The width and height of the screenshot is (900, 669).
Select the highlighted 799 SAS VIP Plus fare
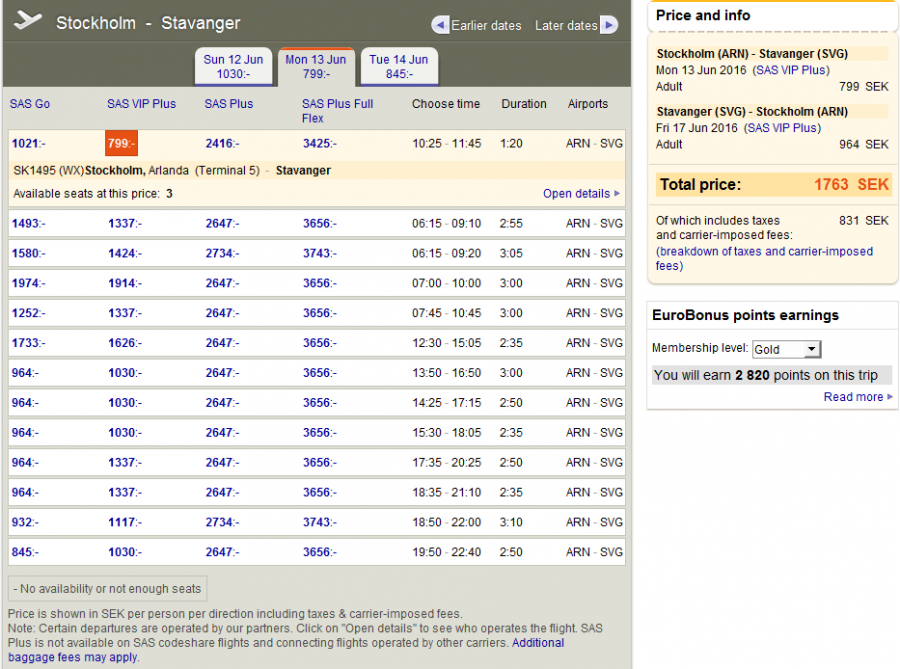pos(121,144)
